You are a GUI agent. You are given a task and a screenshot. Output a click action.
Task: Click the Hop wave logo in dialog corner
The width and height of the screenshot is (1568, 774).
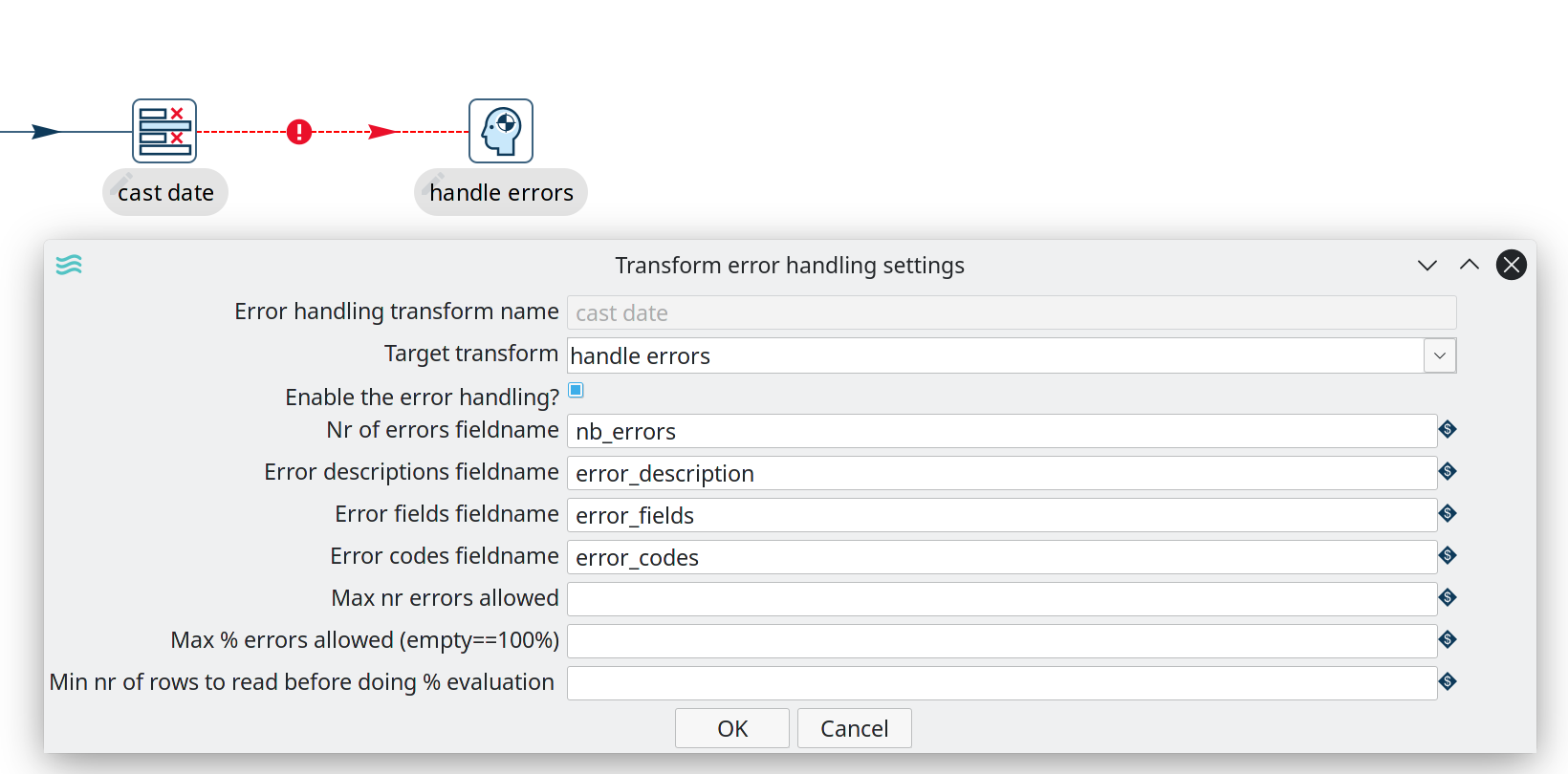[69, 265]
